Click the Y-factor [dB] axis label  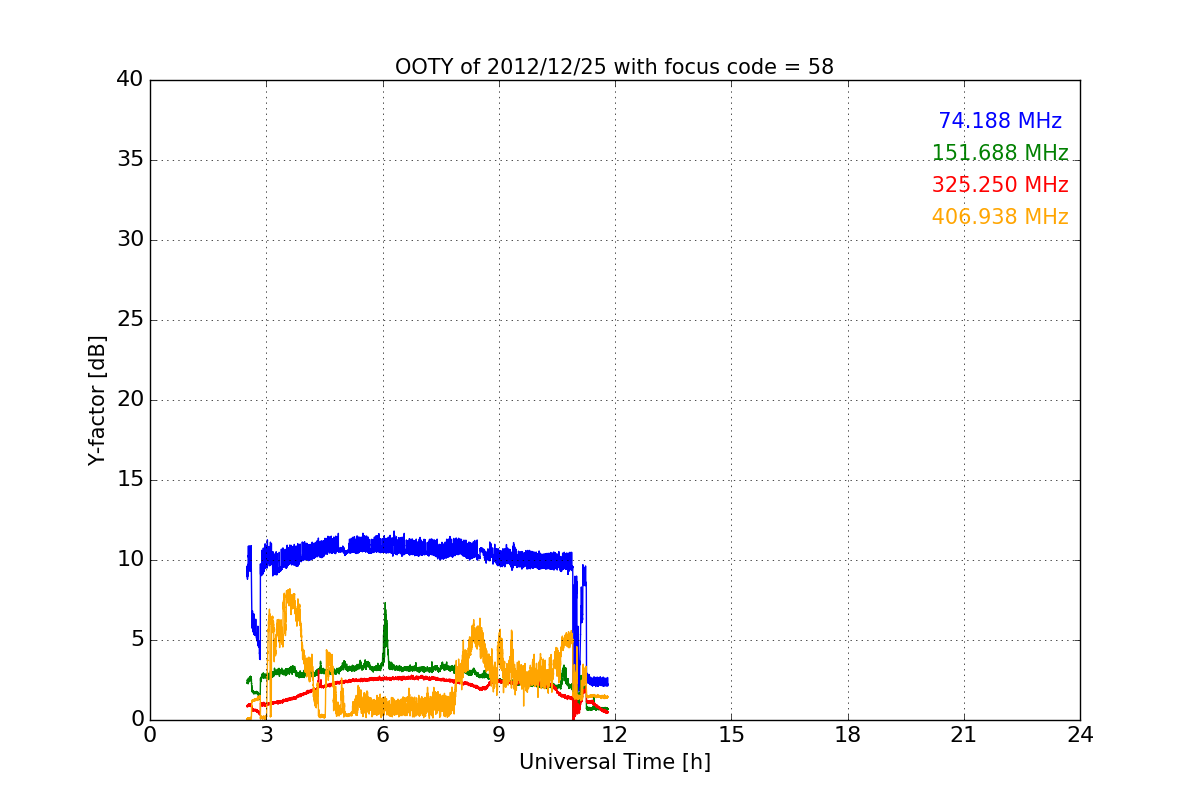coord(97,400)
